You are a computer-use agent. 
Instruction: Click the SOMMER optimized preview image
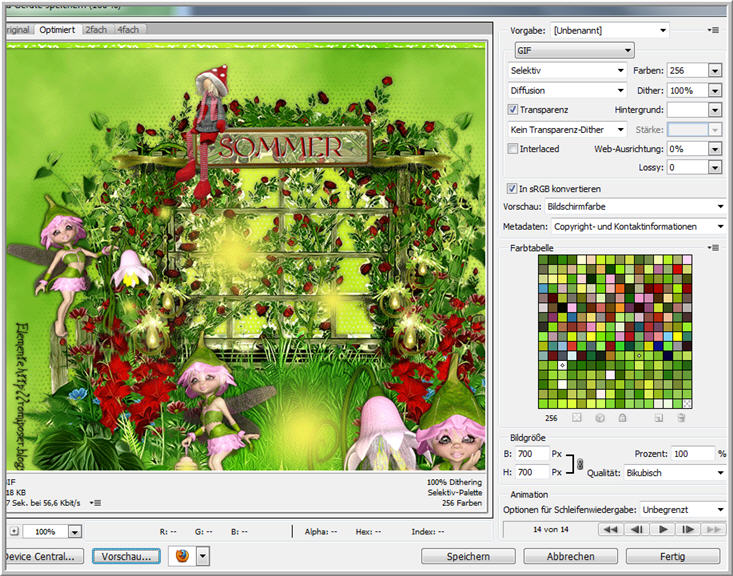click(246, 256)
